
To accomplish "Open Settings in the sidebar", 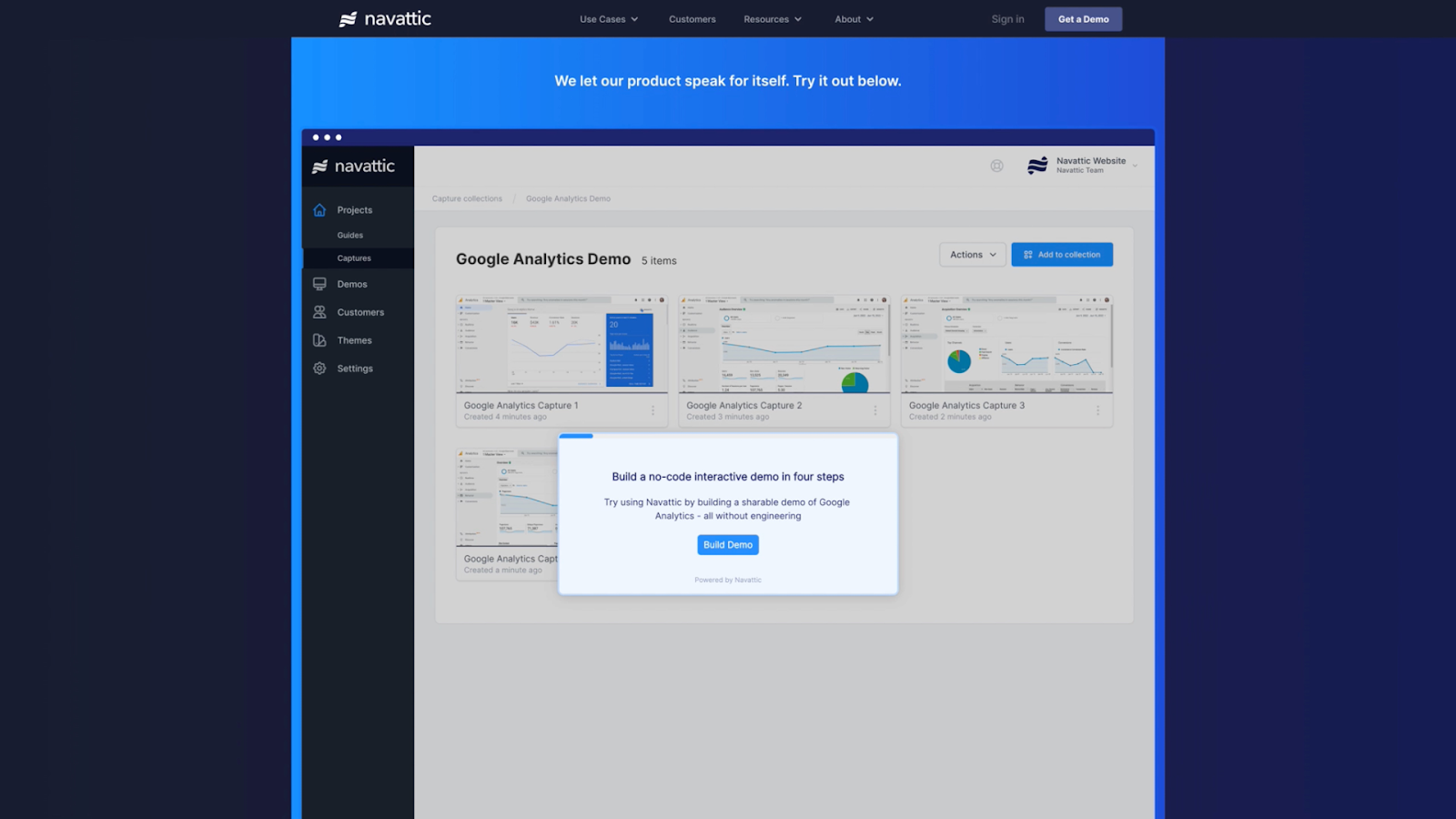I will pyautogui.click(x=355, y=369).
